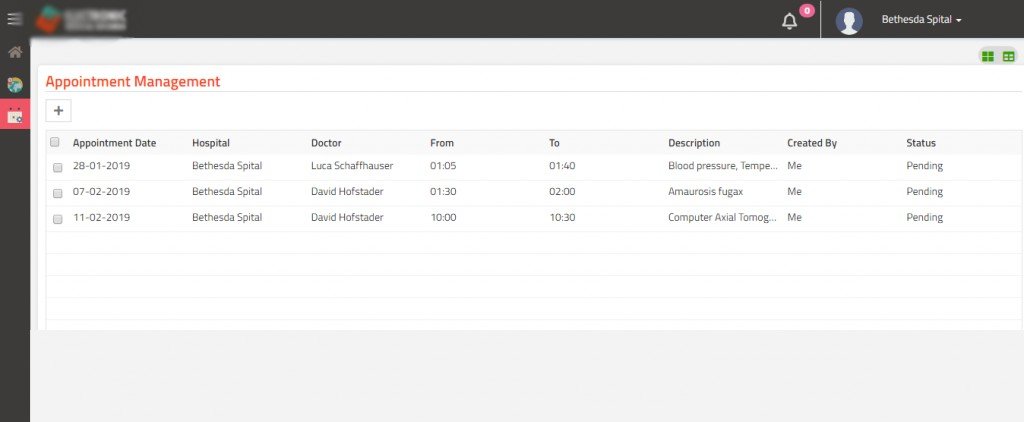Tick checkbox for 07-02-2019 appointment

57,192
